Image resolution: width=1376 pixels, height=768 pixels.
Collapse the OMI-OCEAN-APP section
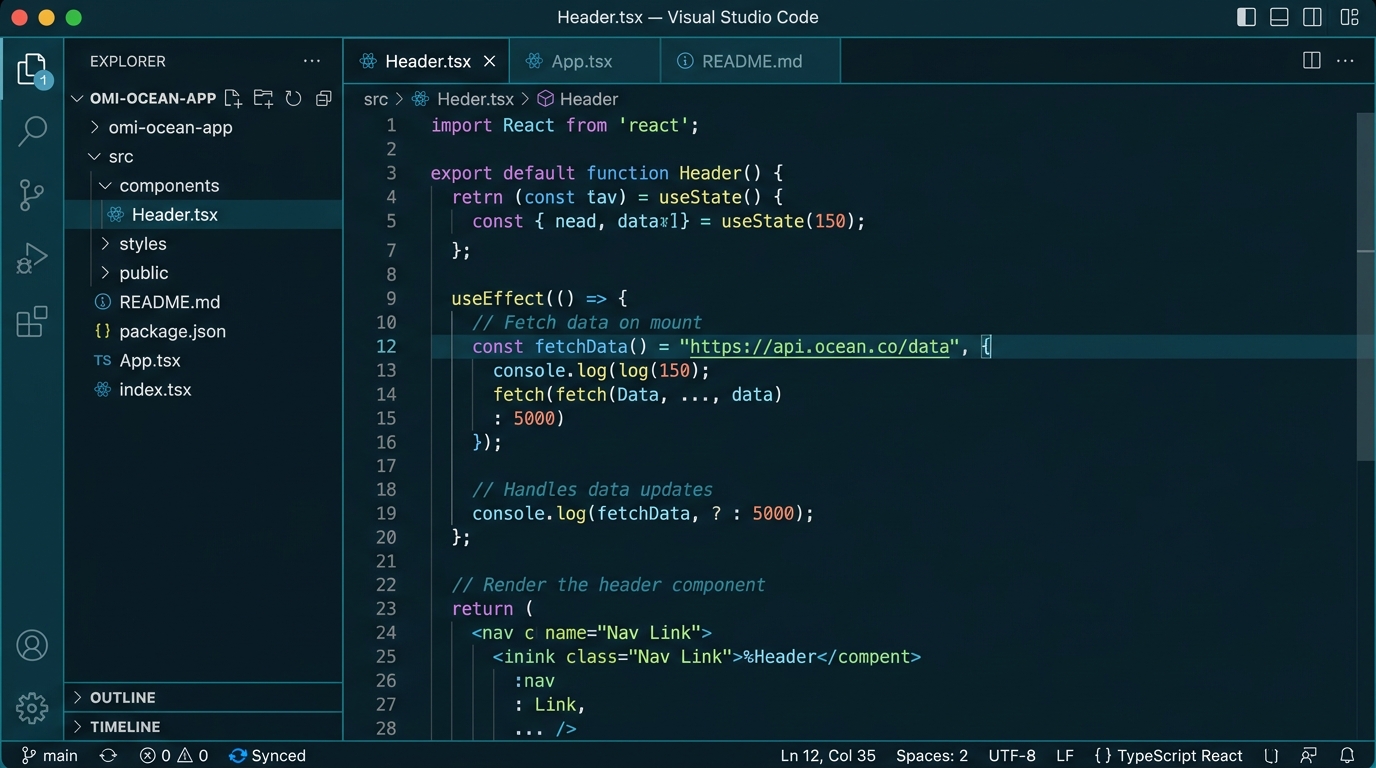pyautogui.click(x=78, y=98)
